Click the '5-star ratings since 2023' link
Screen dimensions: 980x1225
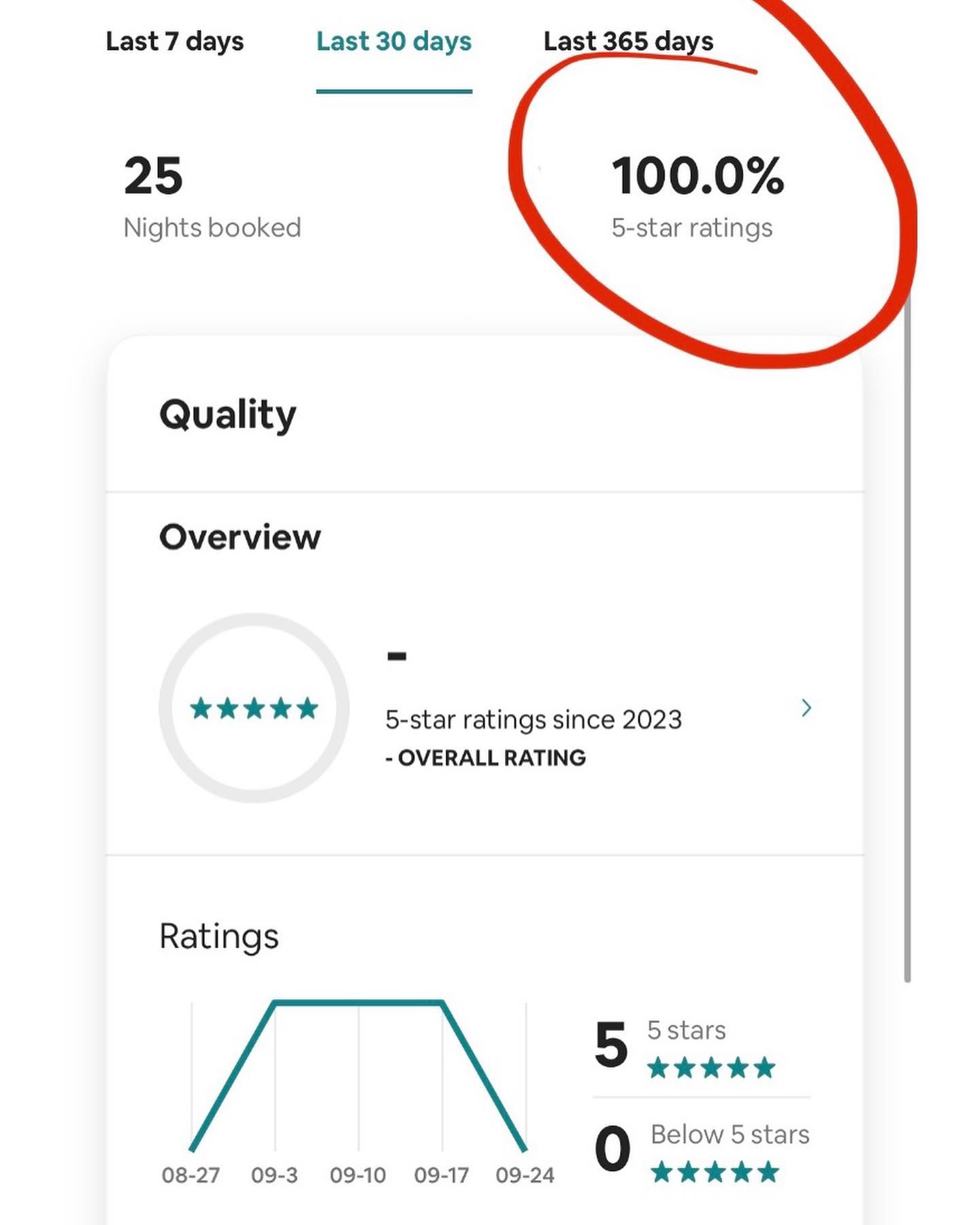point(534,719)
